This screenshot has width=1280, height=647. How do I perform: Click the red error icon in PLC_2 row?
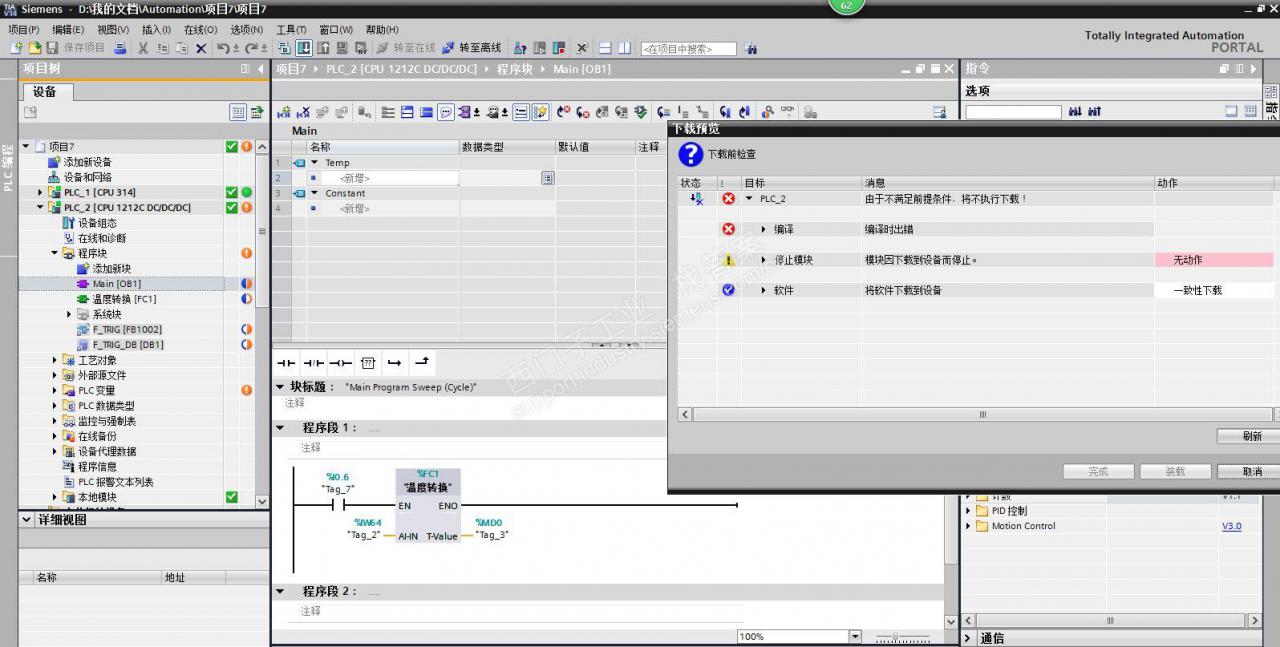[x=728, y=199]
